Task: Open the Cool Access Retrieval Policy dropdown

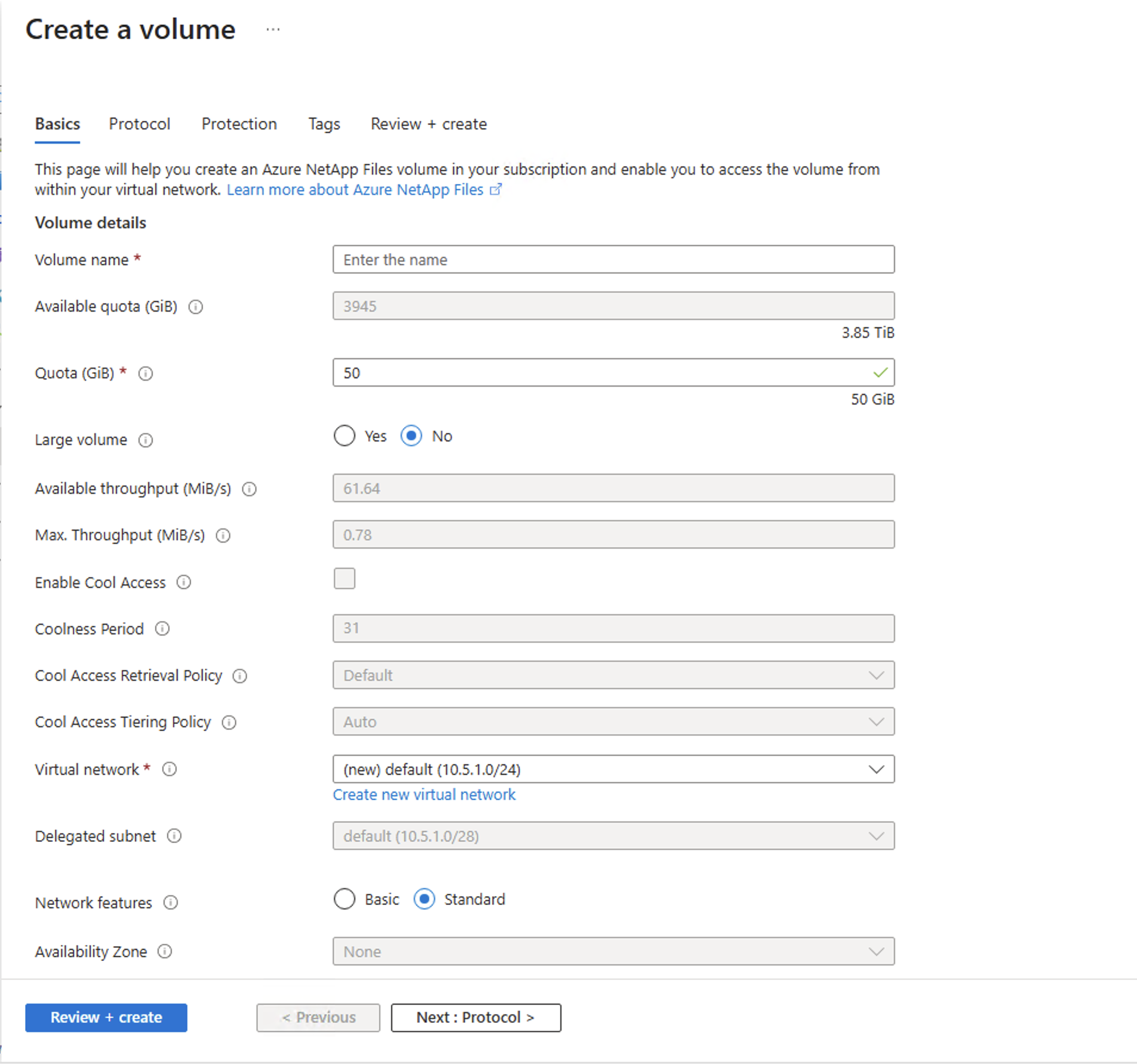Action: click(613, 675)
